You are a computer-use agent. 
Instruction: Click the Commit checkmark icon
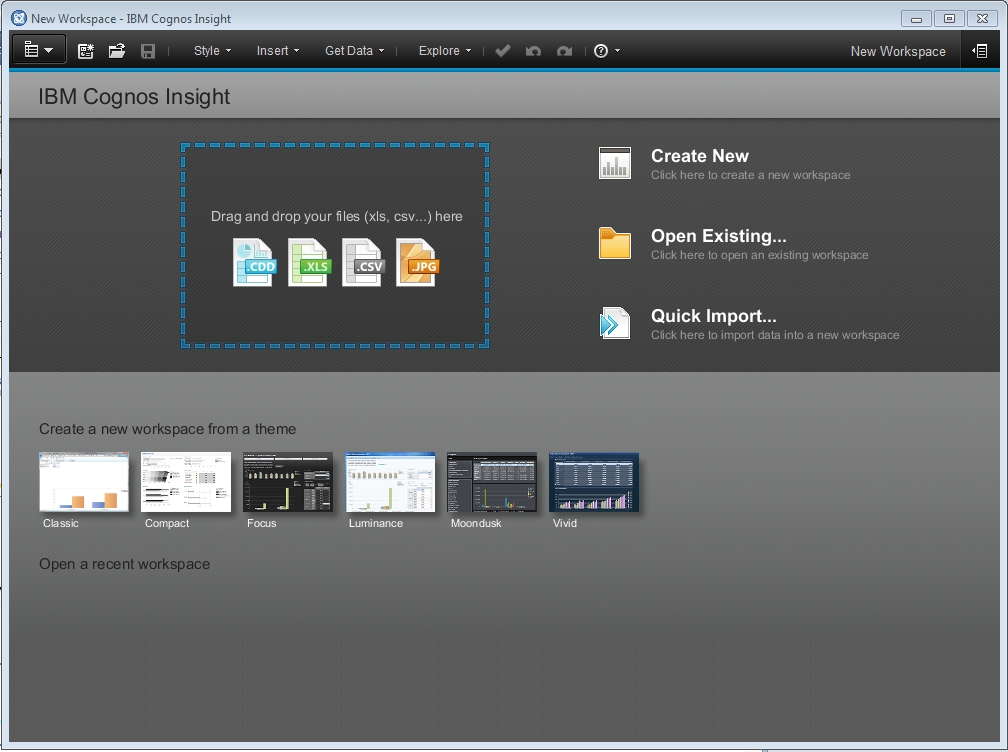pyautogui.click(x=503, y=51)
